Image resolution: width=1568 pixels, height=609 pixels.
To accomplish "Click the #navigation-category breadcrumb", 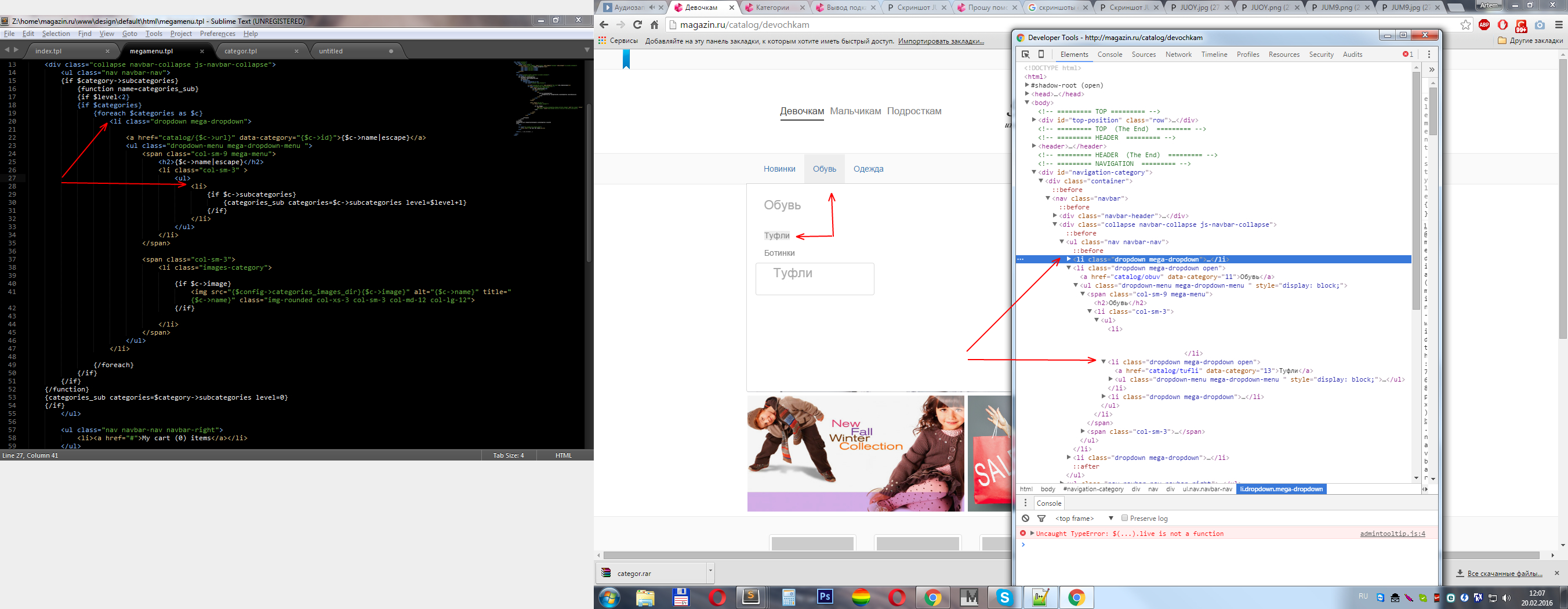I will click(x=1093, y=489).
